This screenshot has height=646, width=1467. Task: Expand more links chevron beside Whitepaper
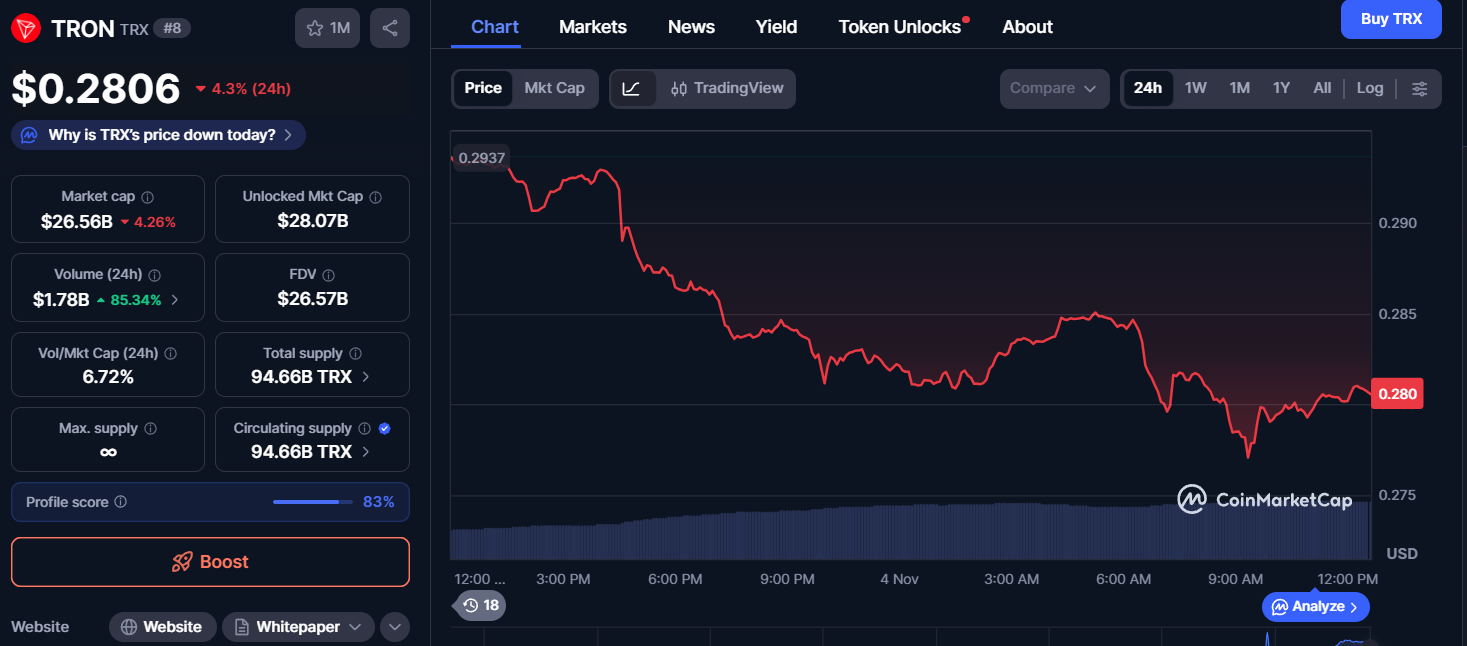[395, 627]
